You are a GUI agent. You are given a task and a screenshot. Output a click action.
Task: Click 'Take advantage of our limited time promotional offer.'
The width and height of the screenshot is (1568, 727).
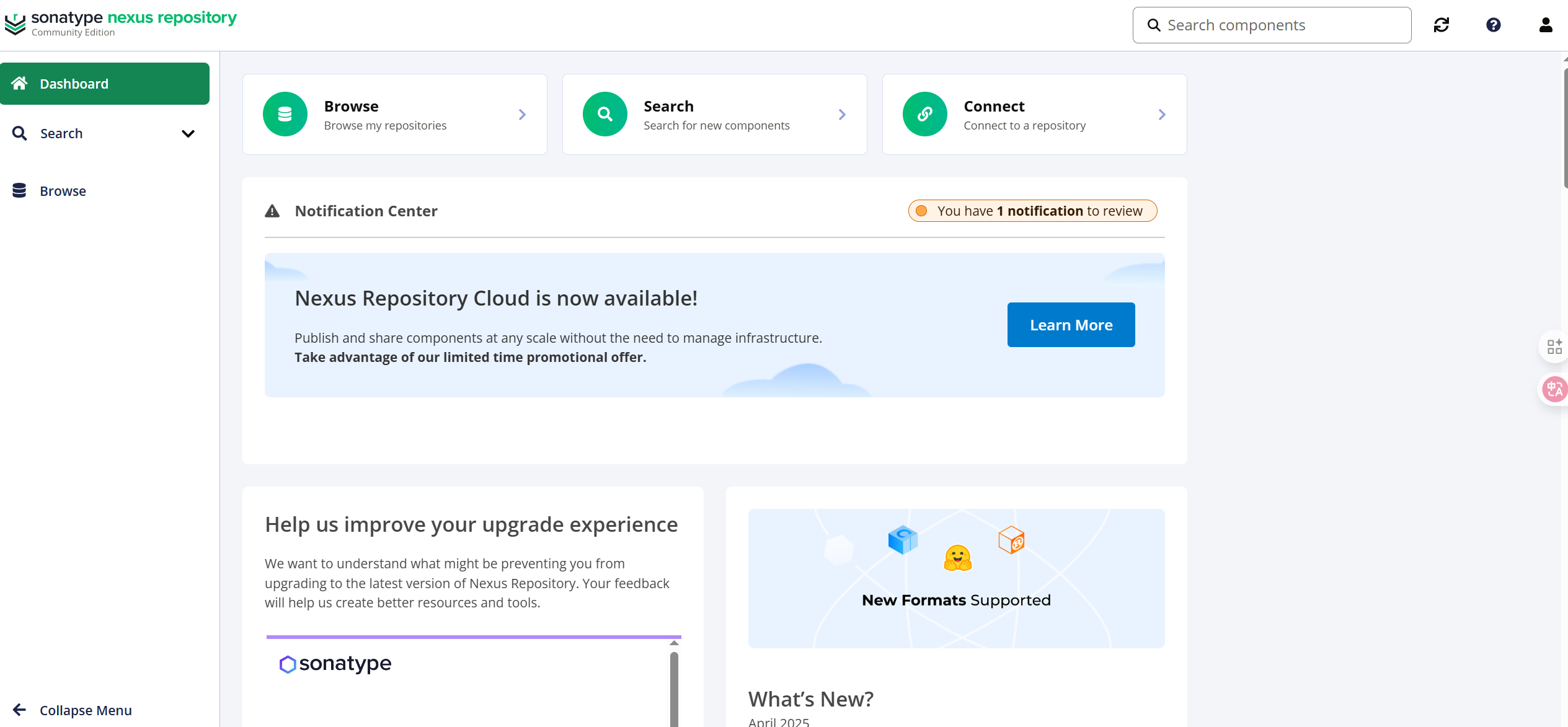(x=470, y=357)
